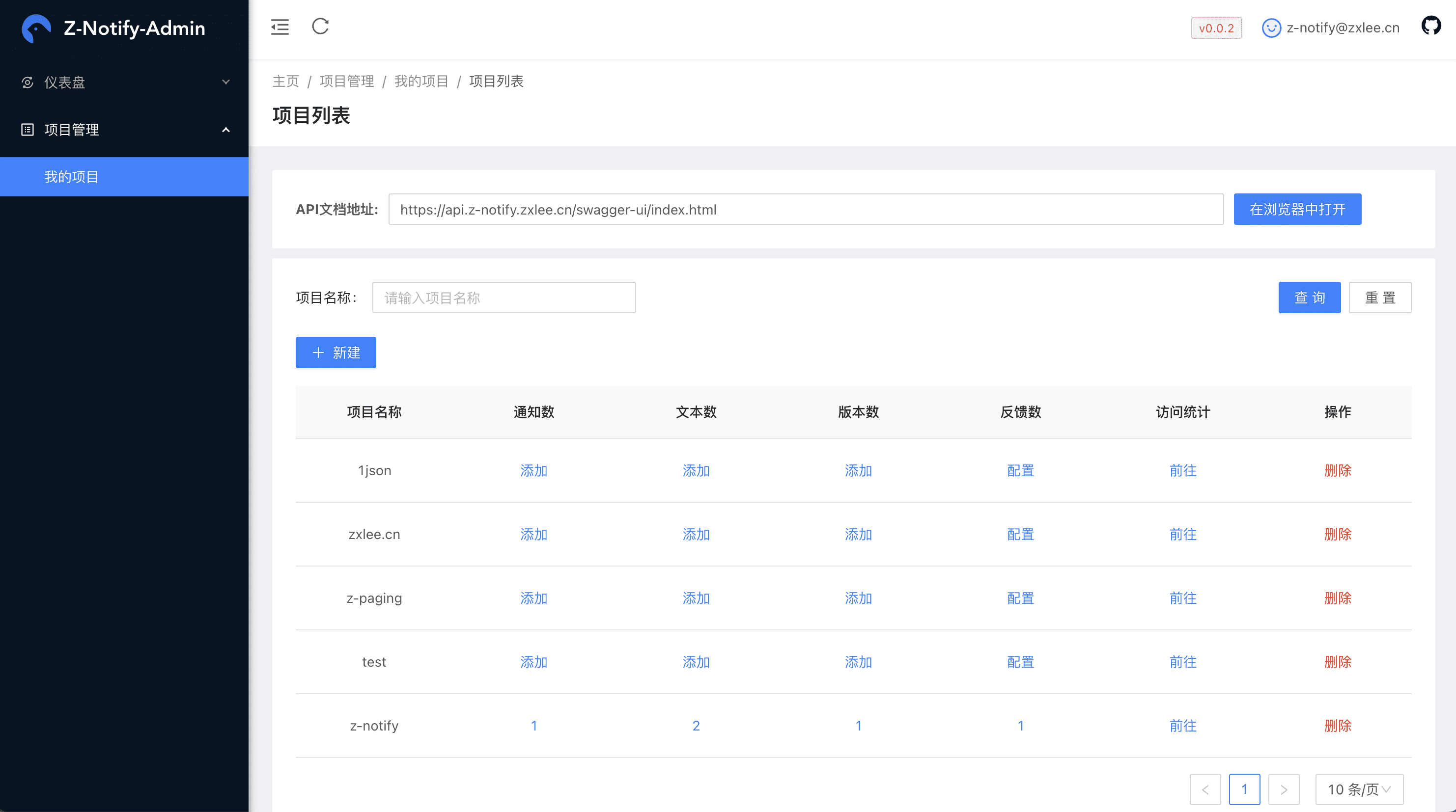Click the 新建 button
Image resolution: width=1456 pixels, height=812 pixels.
336,352
